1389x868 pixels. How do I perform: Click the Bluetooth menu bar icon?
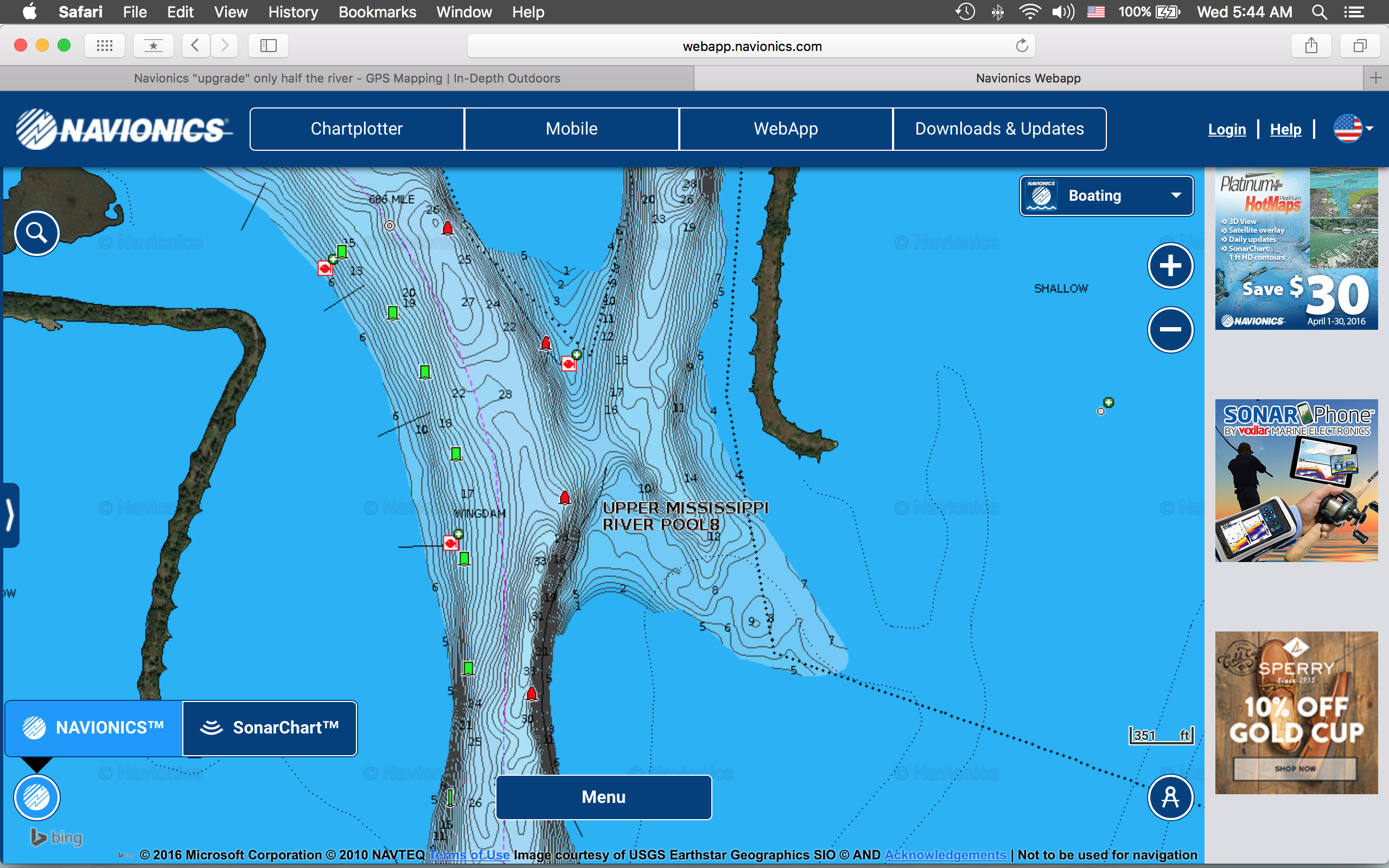[998, 12]
